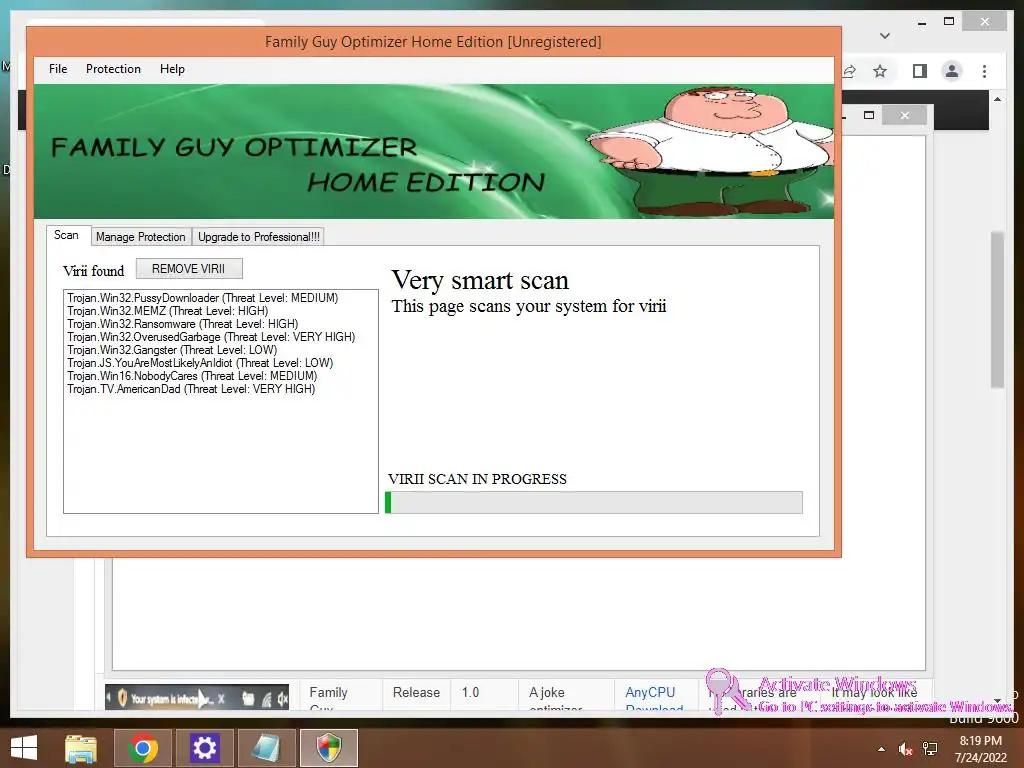Open the clock showing 8:19 PM

click(980, 749)
